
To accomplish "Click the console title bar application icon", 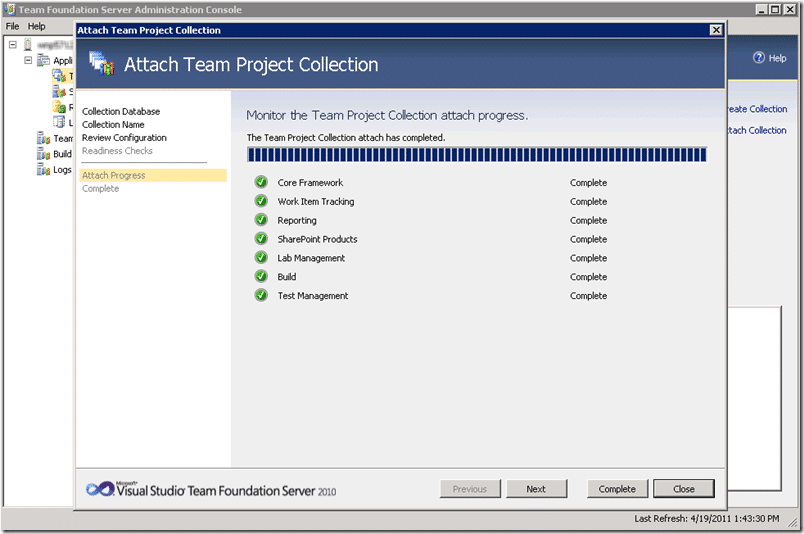I will (9, 9).
